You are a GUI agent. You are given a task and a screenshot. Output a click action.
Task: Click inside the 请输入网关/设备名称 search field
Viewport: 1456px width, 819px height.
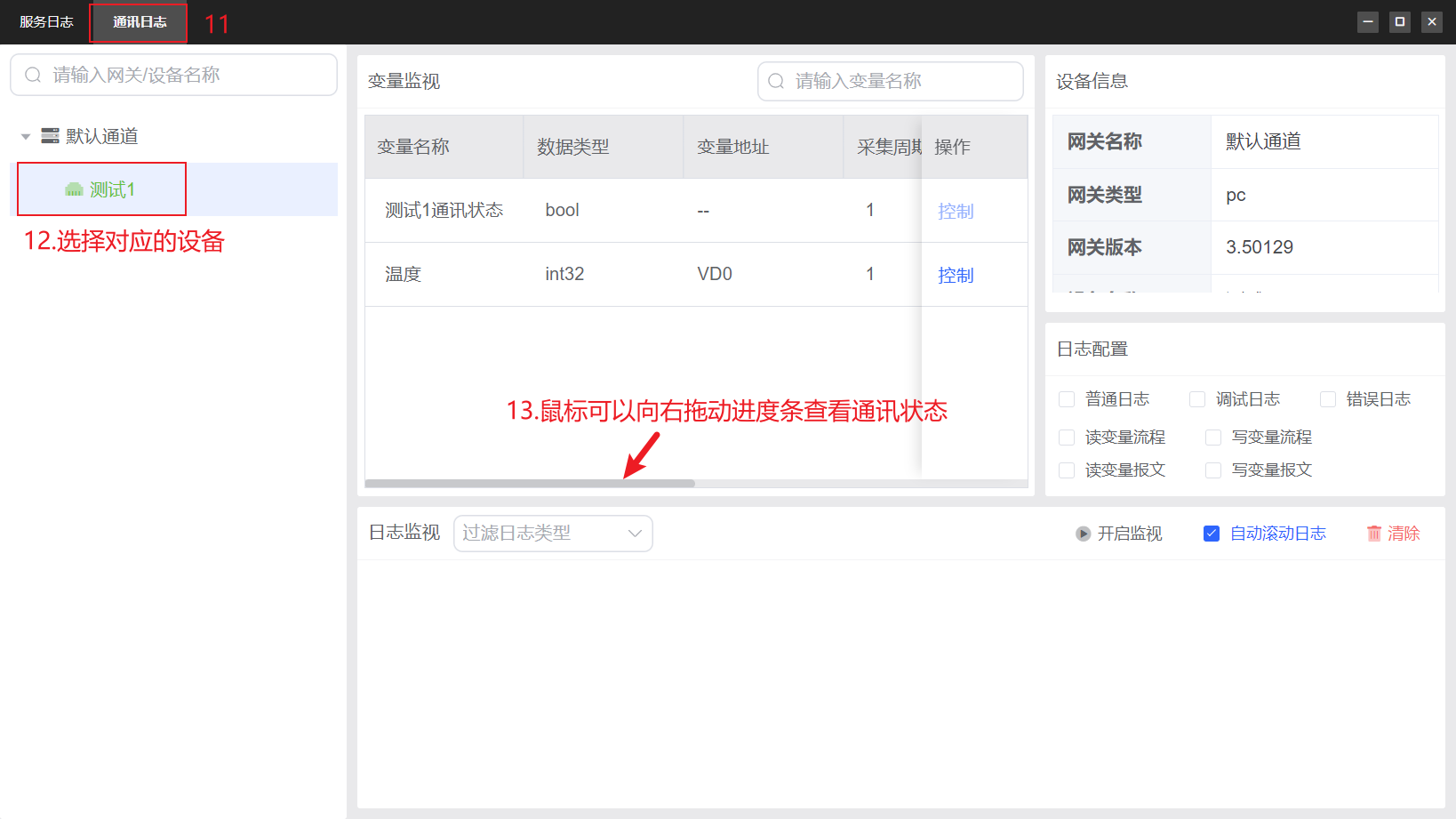(173, 75)
